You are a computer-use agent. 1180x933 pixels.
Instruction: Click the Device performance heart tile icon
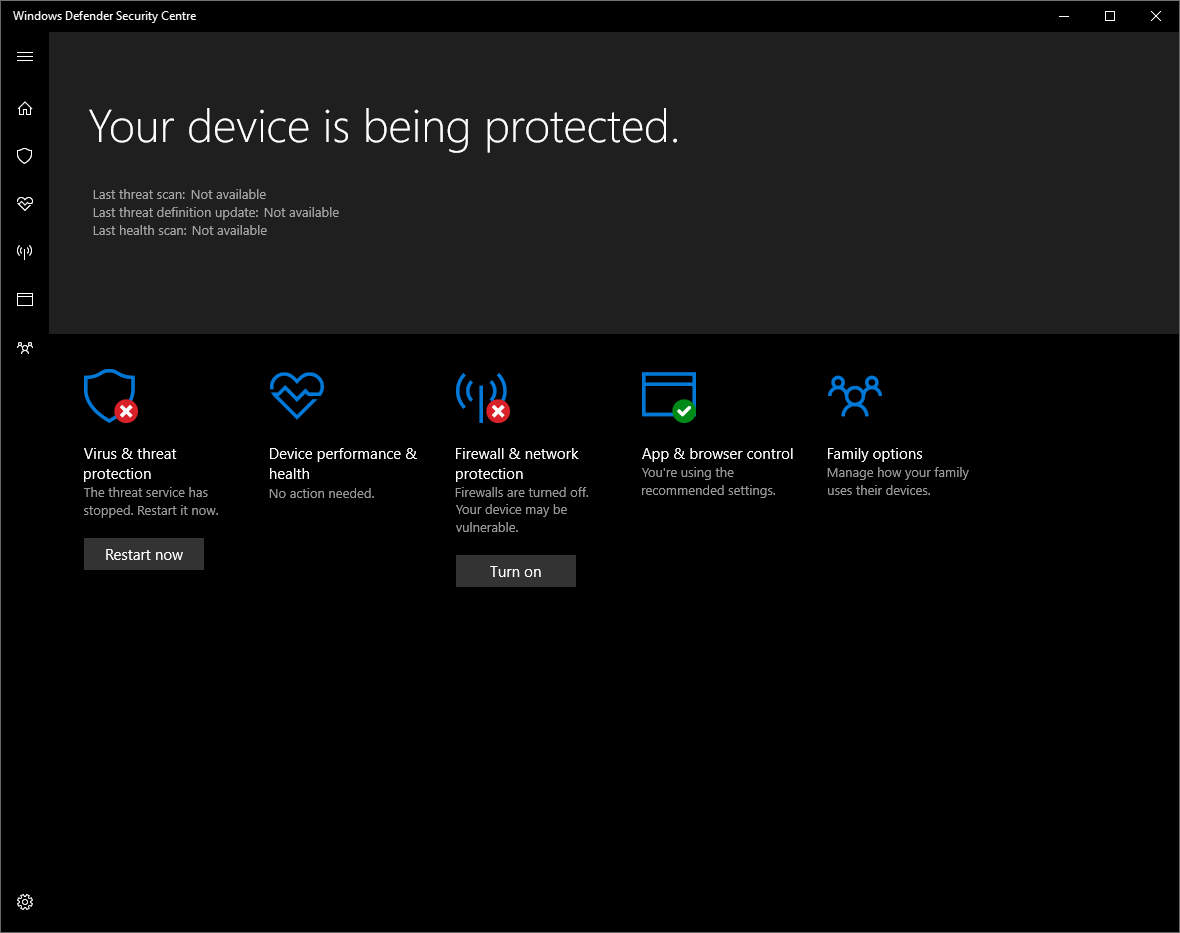coord(296,395)
